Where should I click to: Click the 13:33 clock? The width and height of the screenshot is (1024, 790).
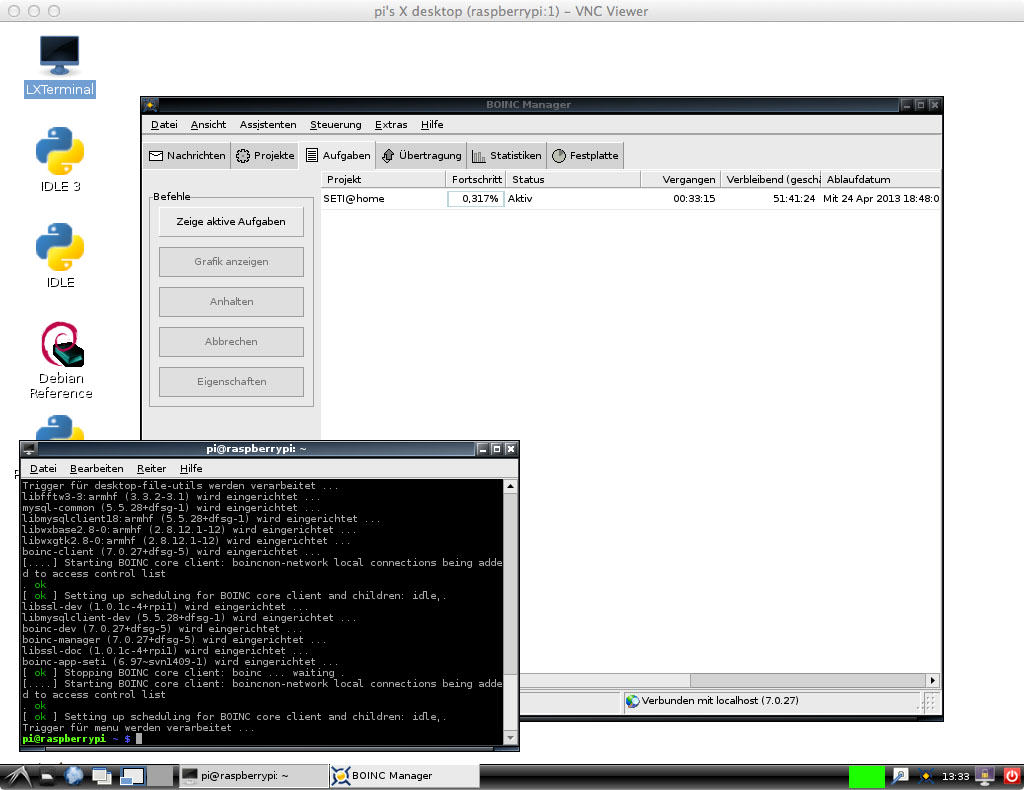(955, 776)
